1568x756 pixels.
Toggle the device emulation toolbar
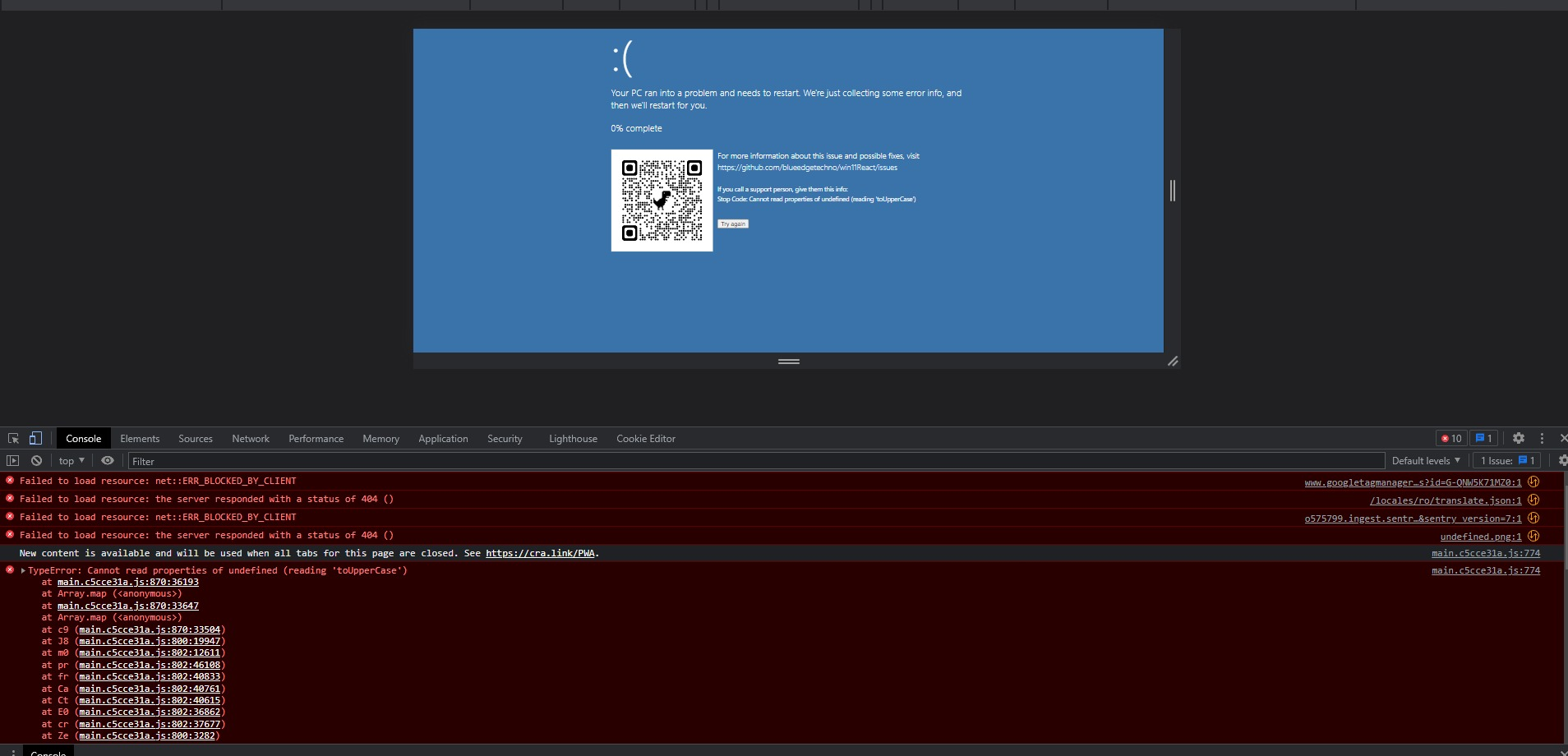pos(35,438)
